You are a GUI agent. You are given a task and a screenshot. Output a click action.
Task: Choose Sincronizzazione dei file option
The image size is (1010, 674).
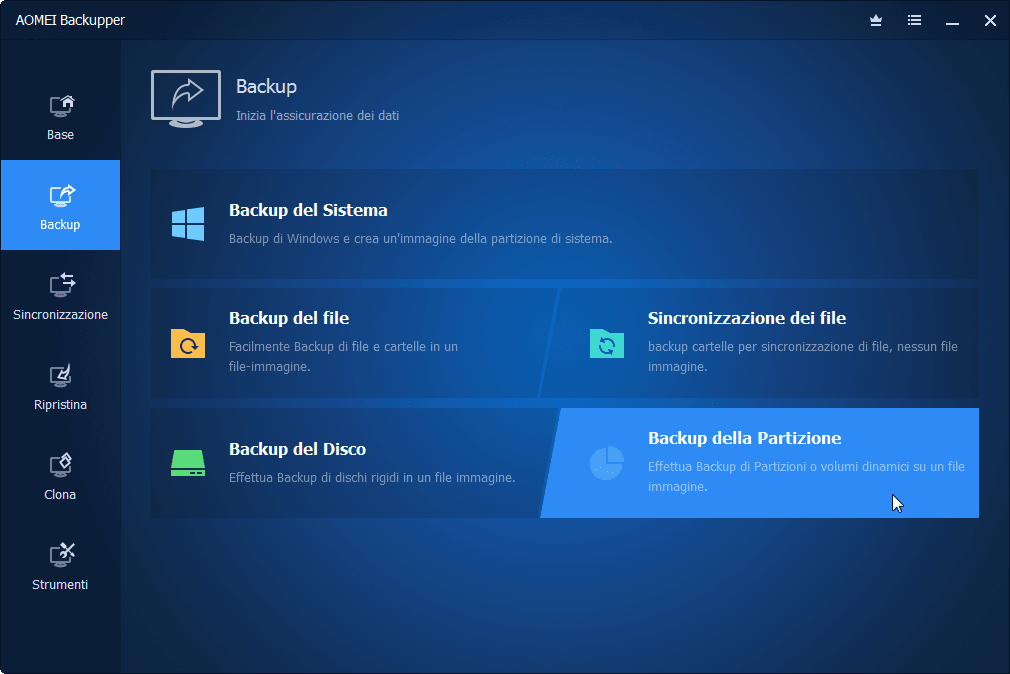[760, 343]
